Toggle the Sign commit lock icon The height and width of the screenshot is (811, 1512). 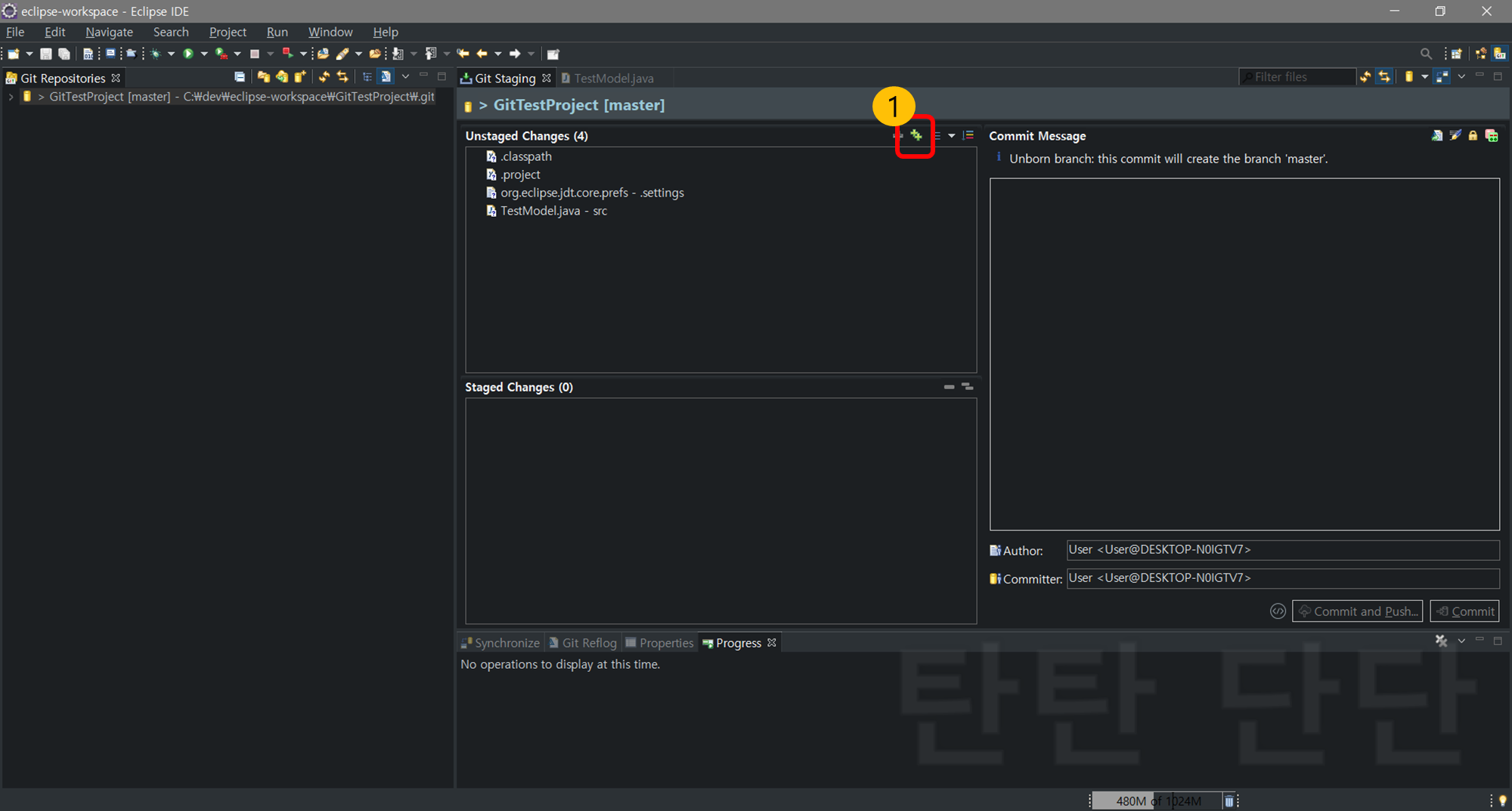pos(1473,136)
